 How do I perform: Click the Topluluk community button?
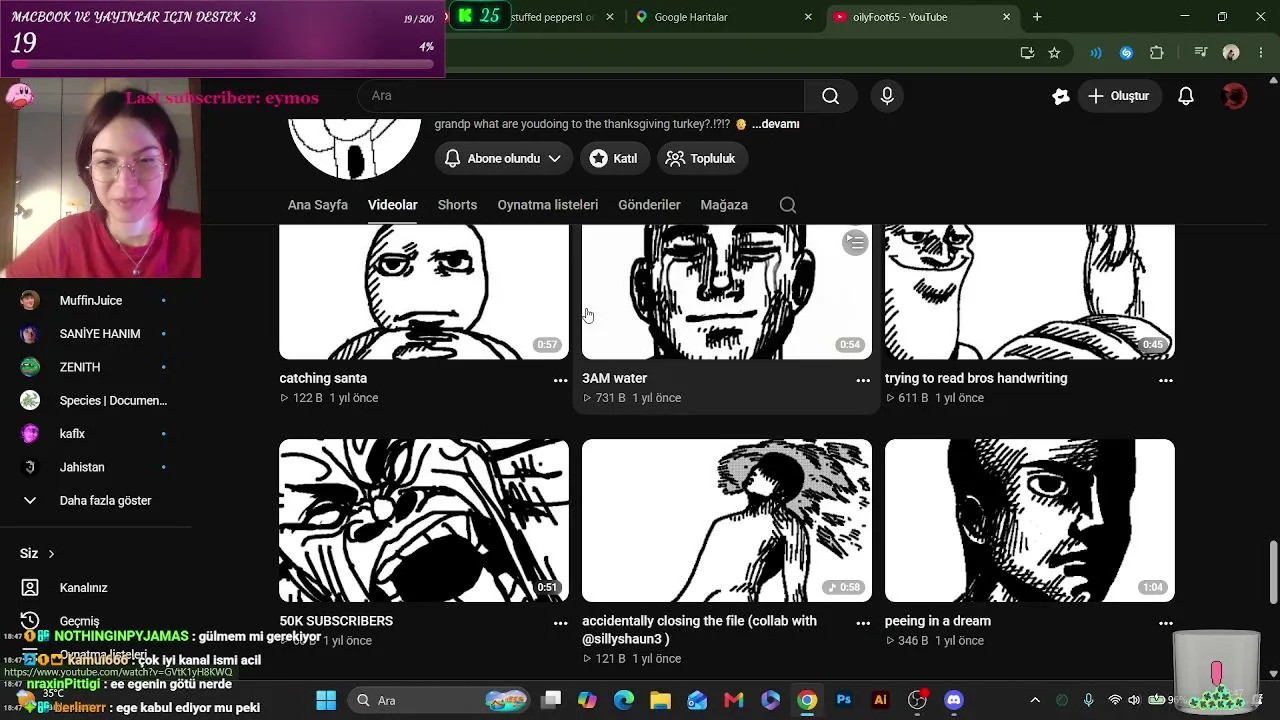(701, 158)
